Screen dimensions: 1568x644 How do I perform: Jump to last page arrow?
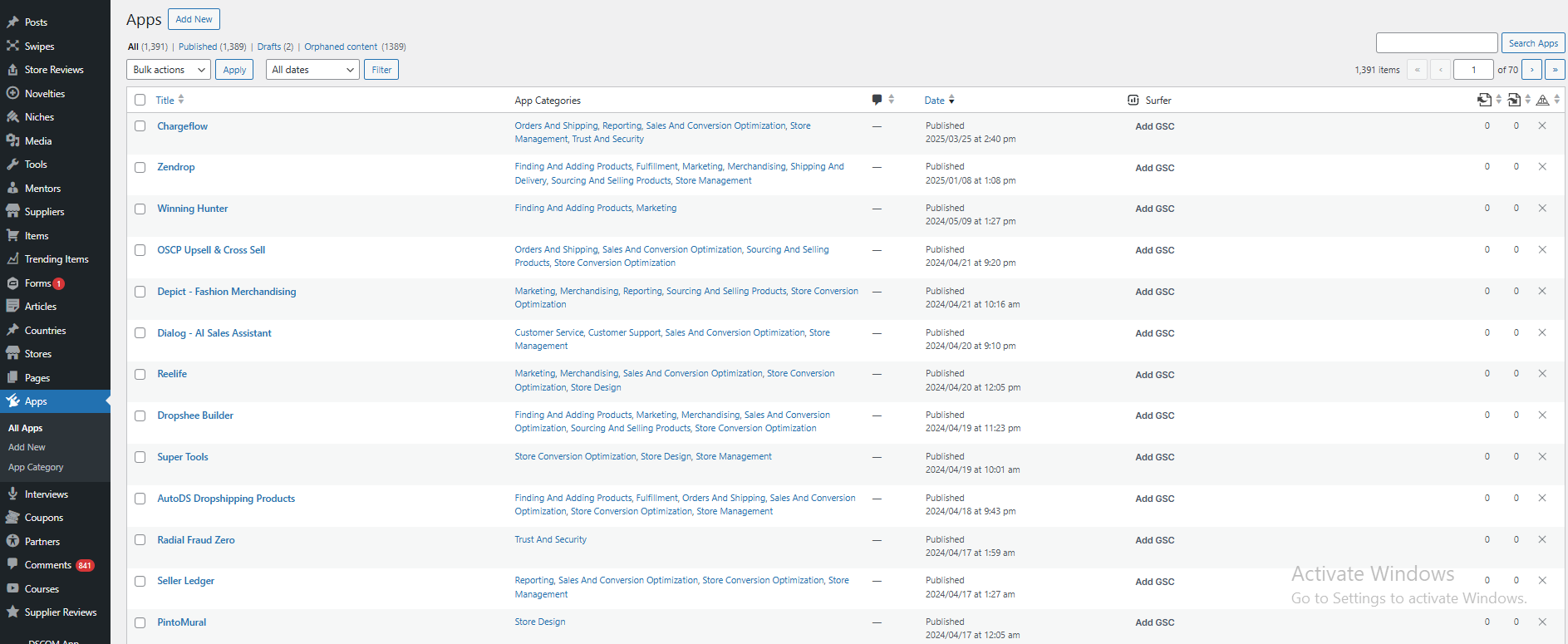(1556, 70)
